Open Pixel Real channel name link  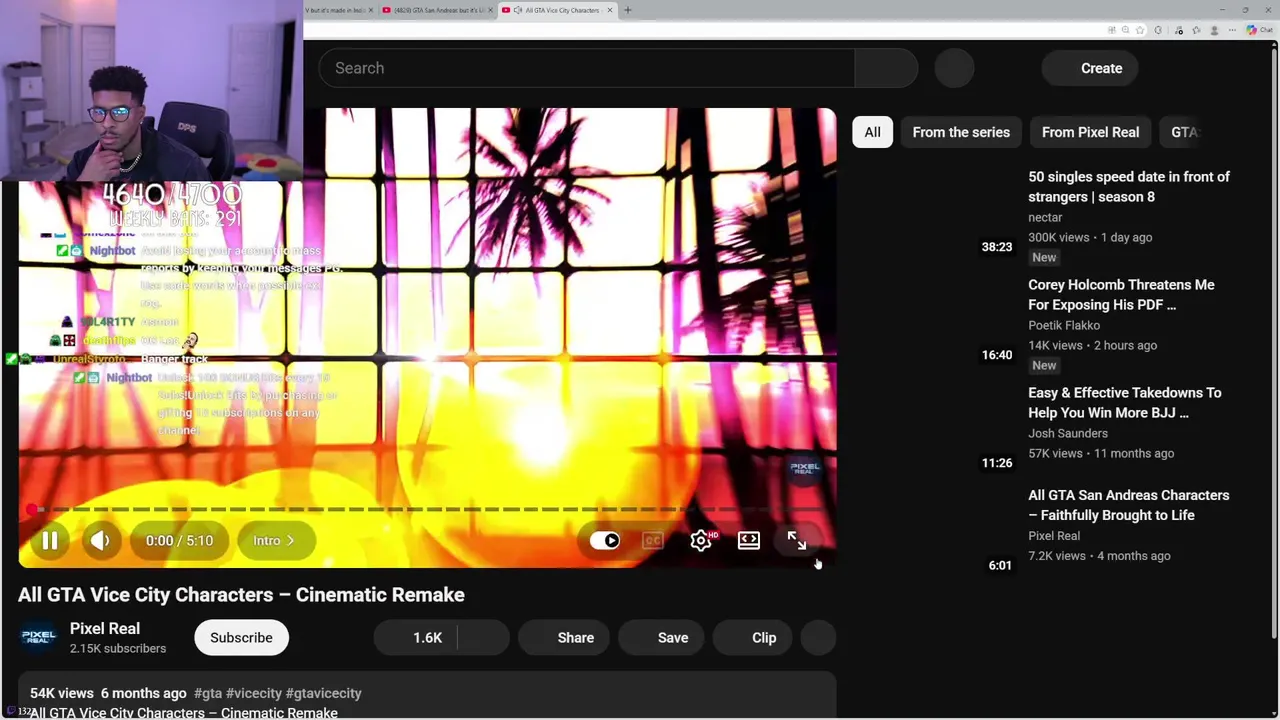click(x=105, y=628)
